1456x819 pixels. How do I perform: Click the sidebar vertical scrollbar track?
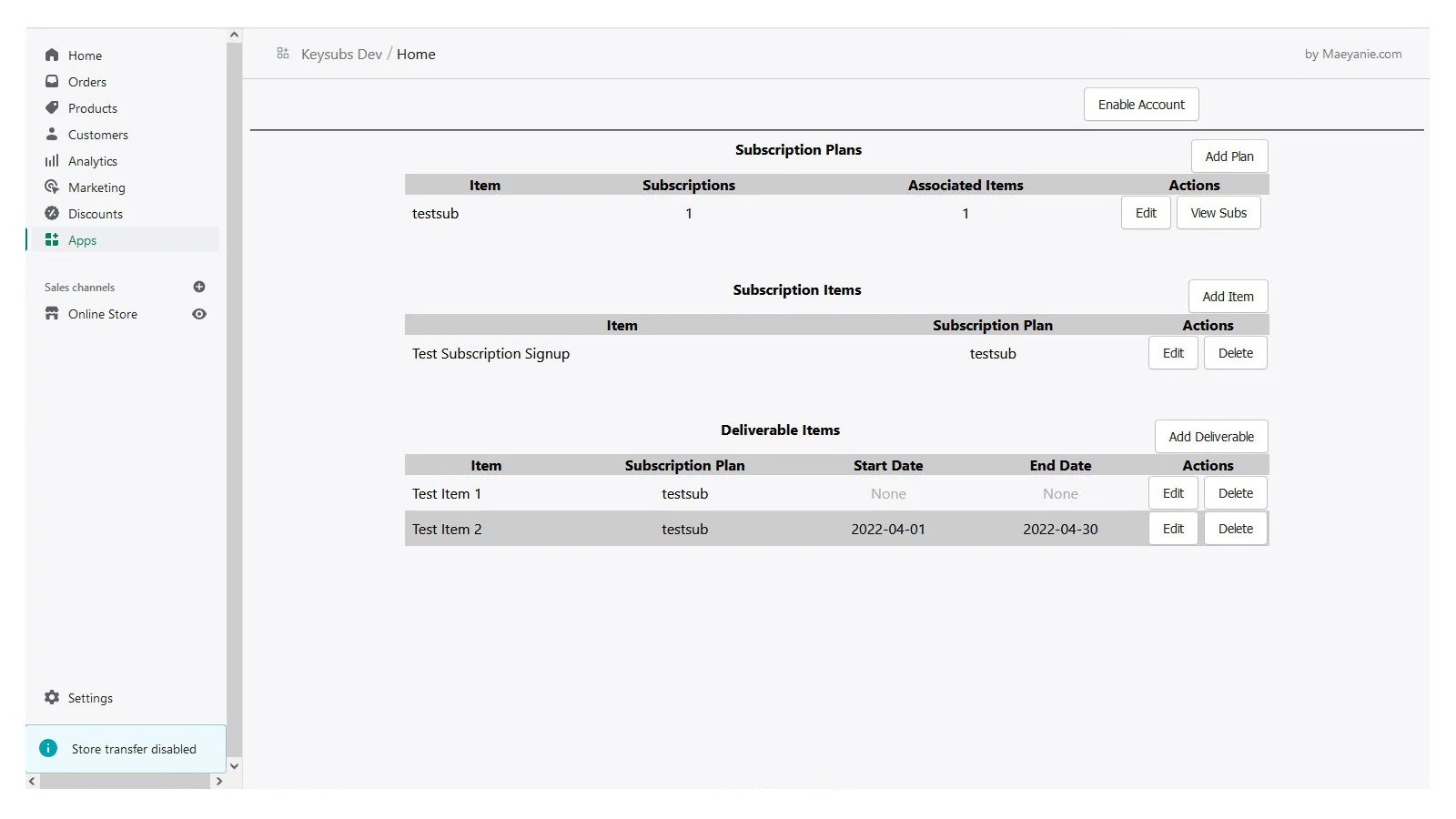pyautogui.click(x=234, y=400)
